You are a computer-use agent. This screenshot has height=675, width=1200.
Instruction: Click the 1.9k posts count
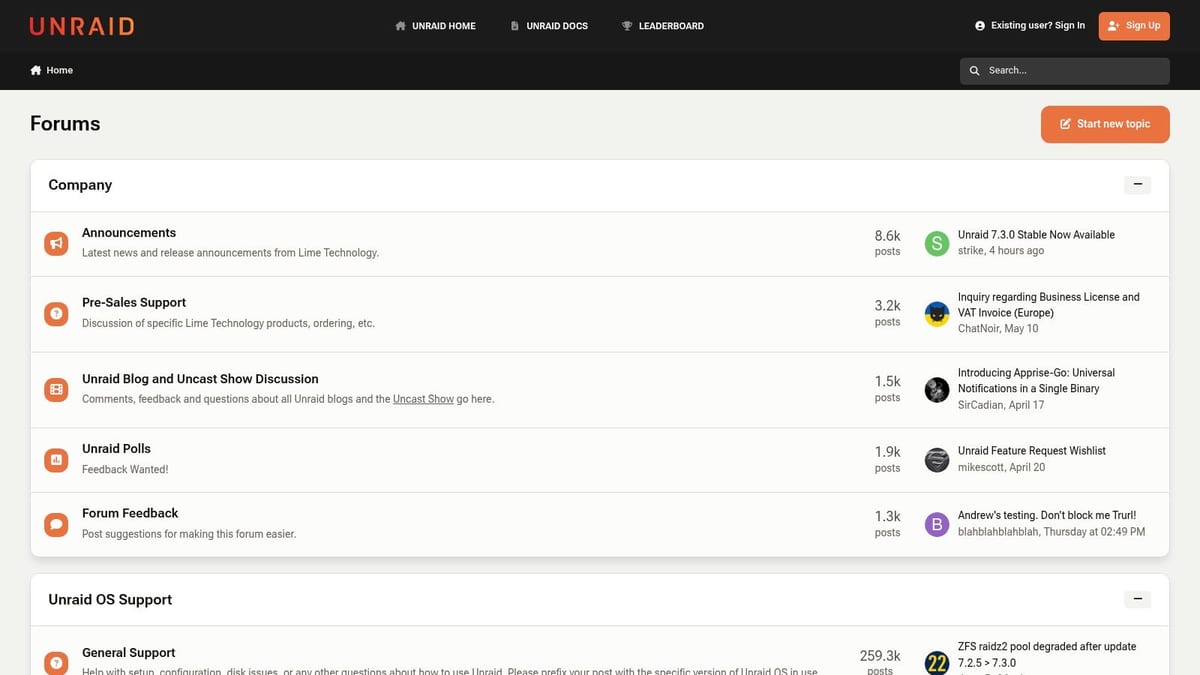point(887,460)
